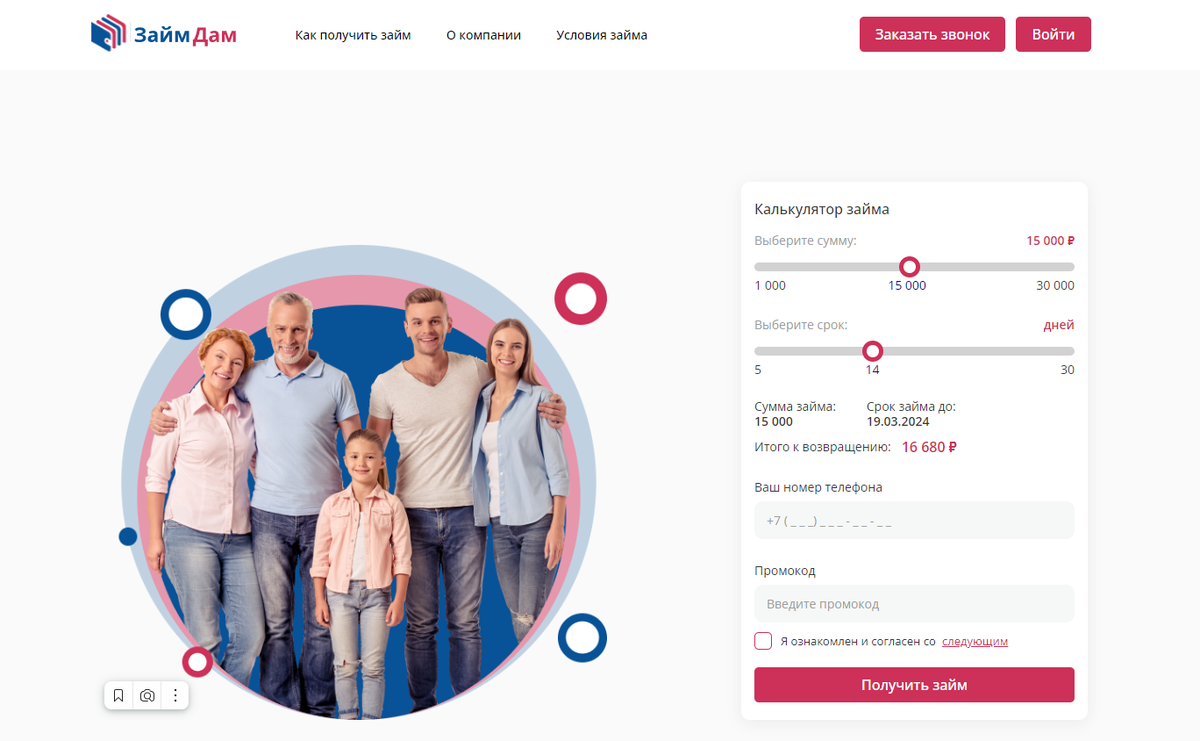The height and width of the screenshot is (741, 1200).
Task: Open the следующим terms link
Action: coord(975,642)
